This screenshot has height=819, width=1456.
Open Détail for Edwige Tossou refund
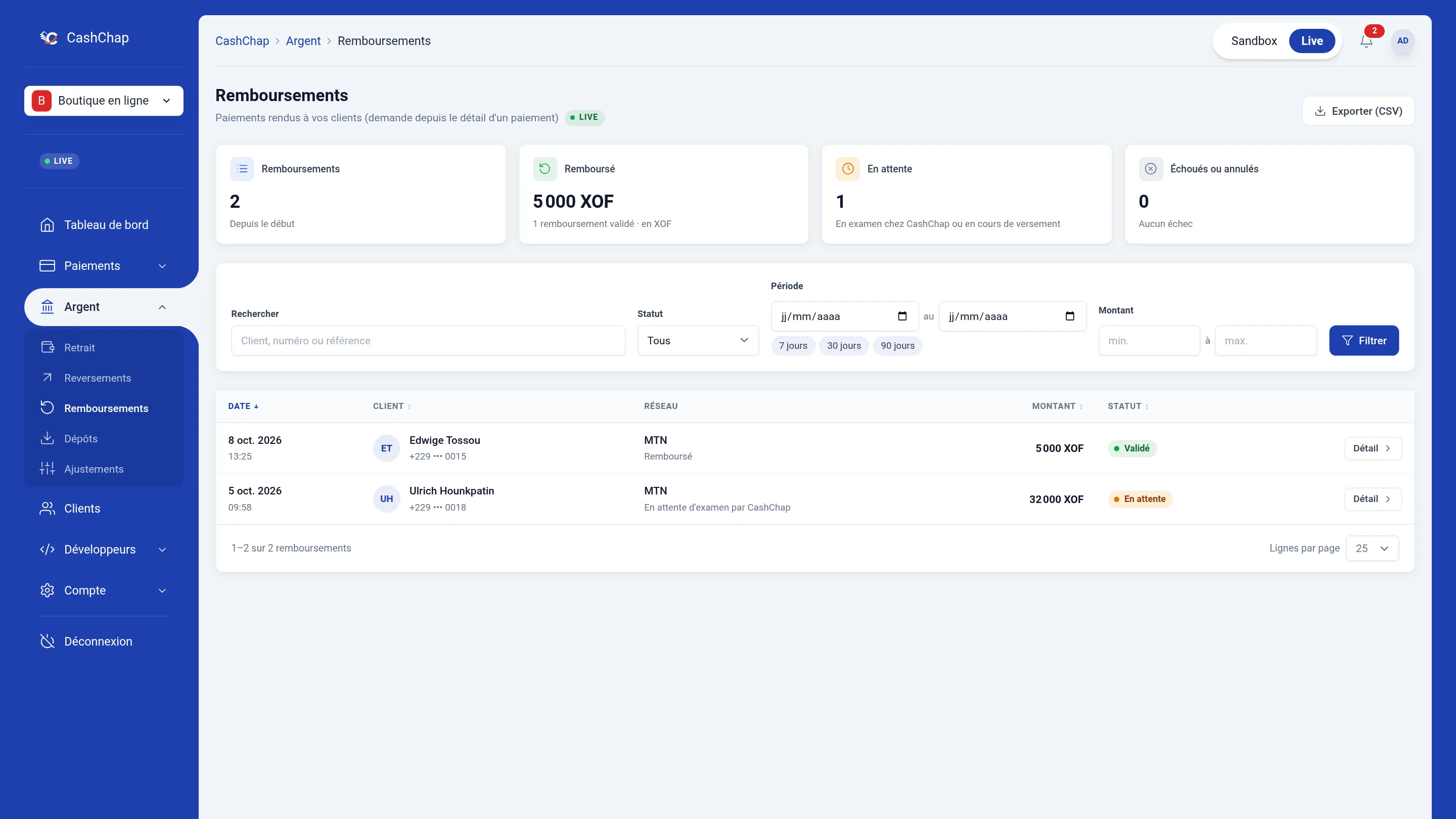[x=1373, y=448]
